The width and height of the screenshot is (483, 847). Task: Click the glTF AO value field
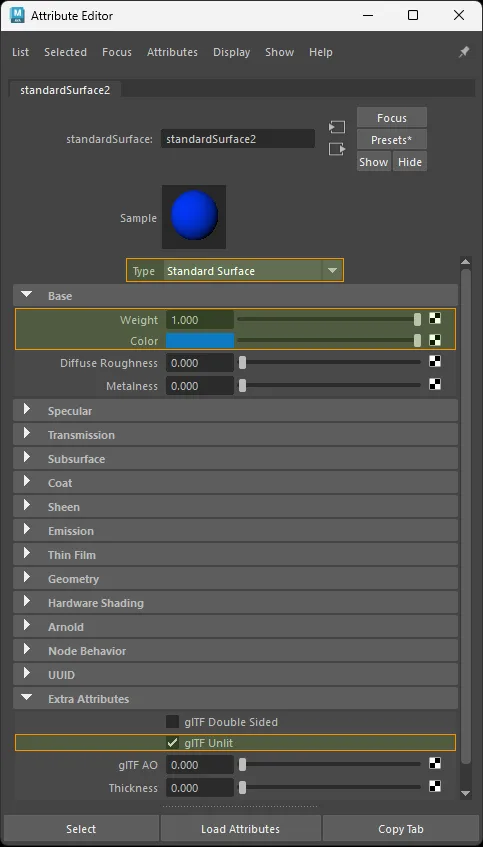(200, 765)
